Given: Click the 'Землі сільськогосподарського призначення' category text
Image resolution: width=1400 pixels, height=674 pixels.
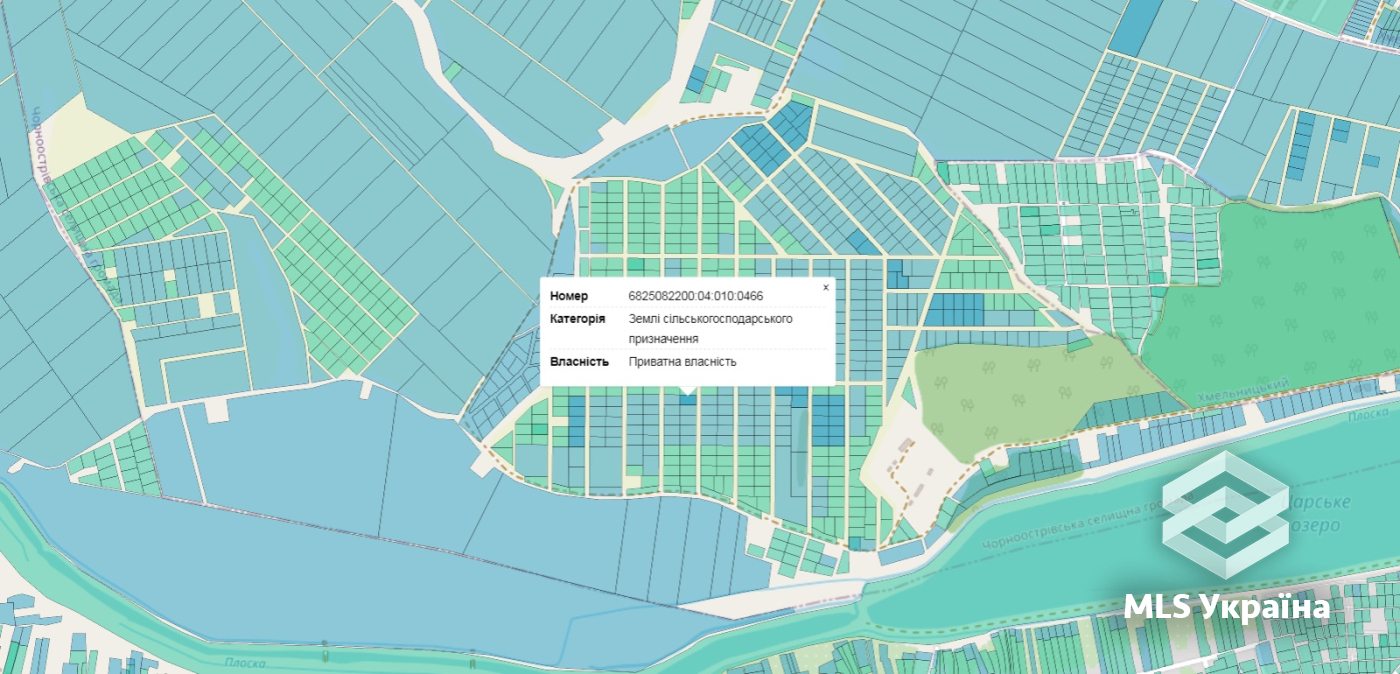Looking at the screenshot, I should pyautogui.click(x=711, y=329).
